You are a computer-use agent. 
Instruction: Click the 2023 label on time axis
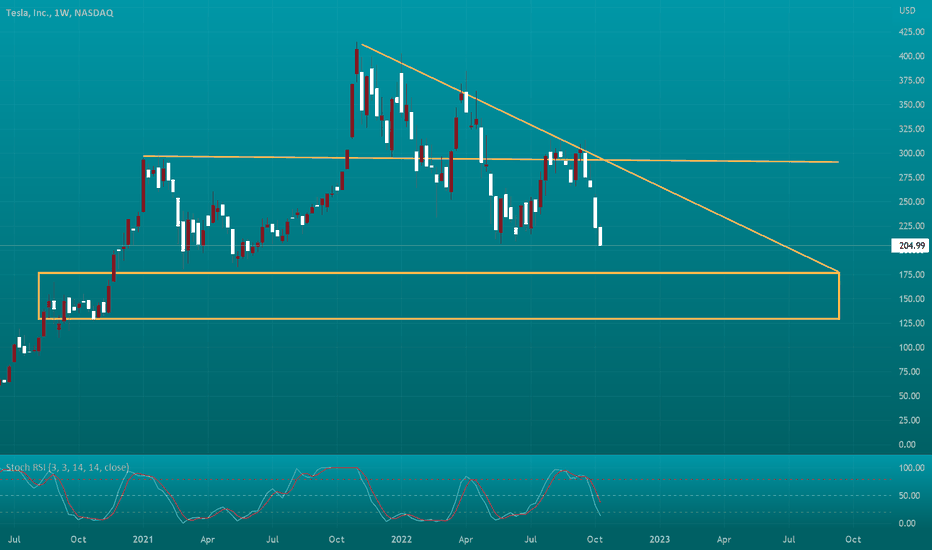660,539
